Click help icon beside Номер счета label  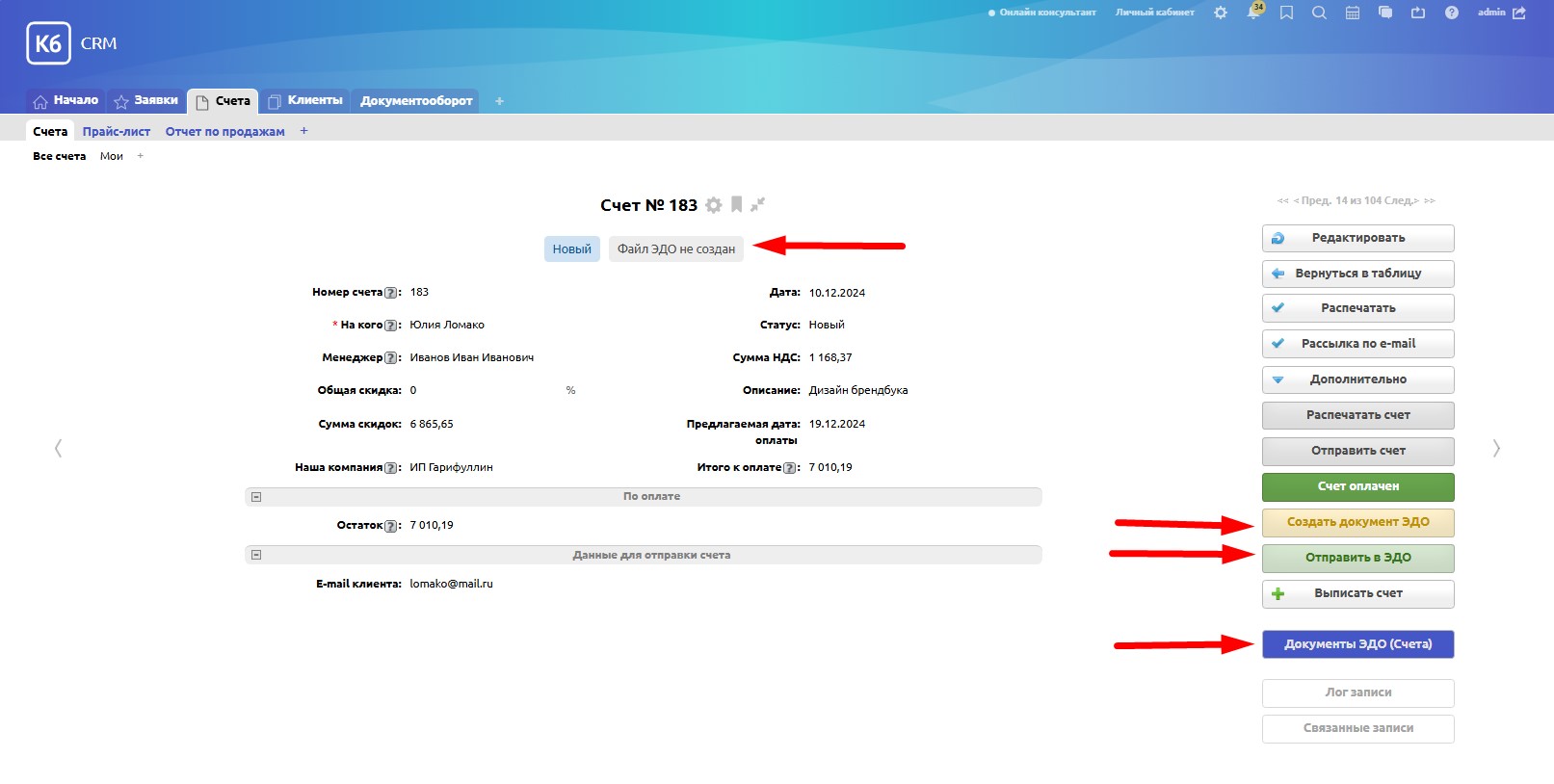point(390,293)
